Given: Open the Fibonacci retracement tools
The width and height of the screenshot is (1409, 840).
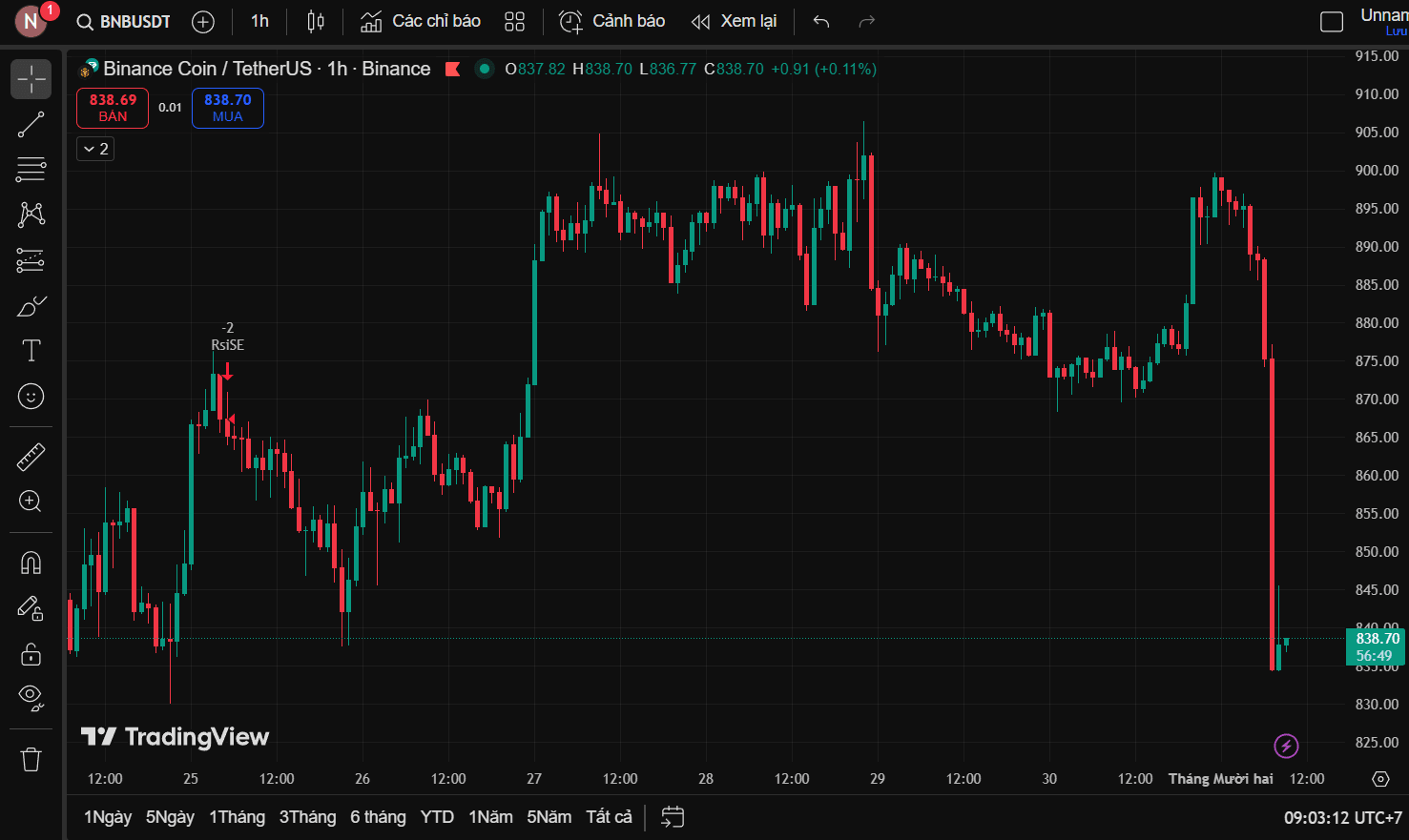Looking at the screenshot, I should (31, 170).
